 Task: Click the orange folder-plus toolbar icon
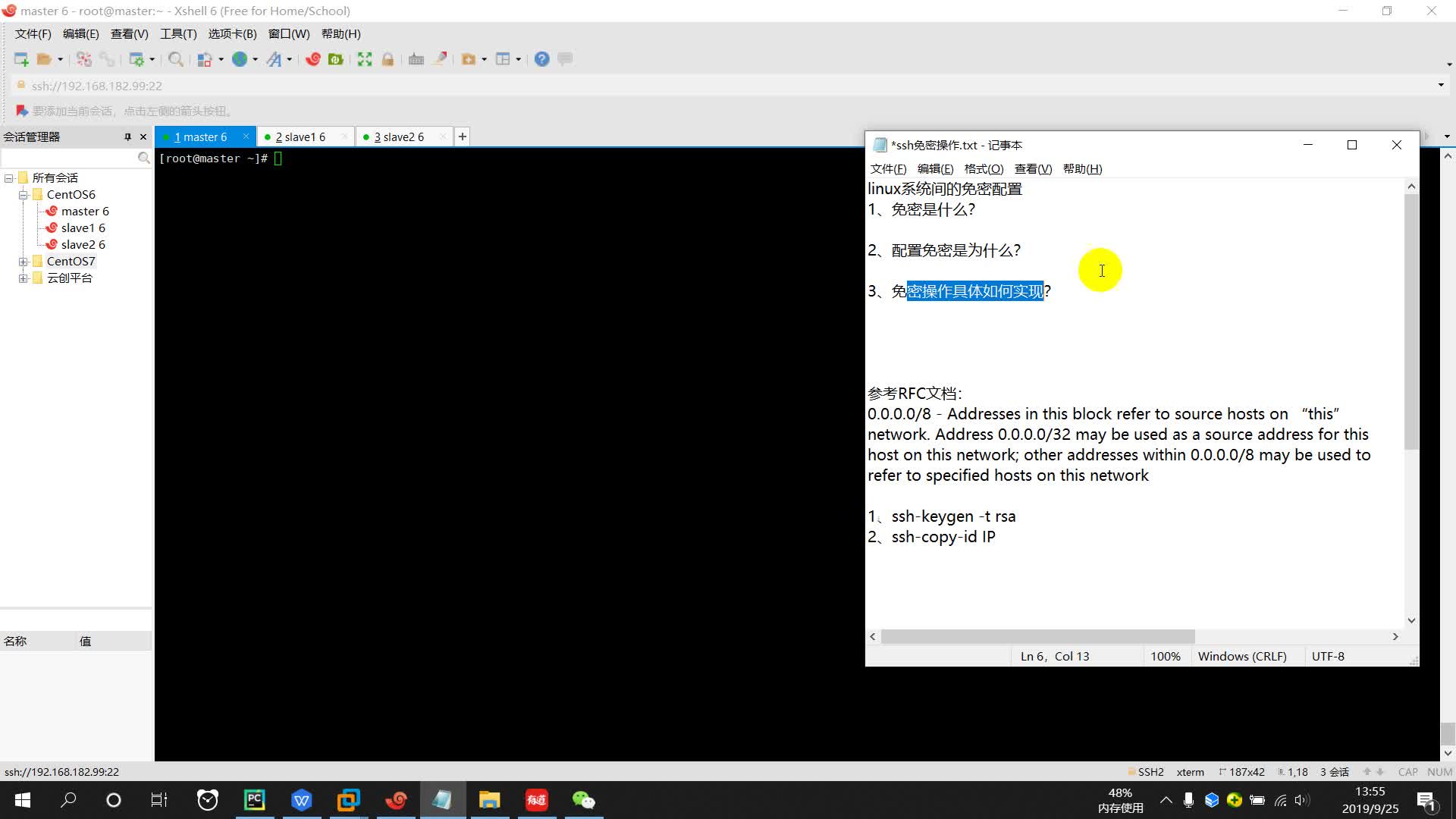(469, 59)
